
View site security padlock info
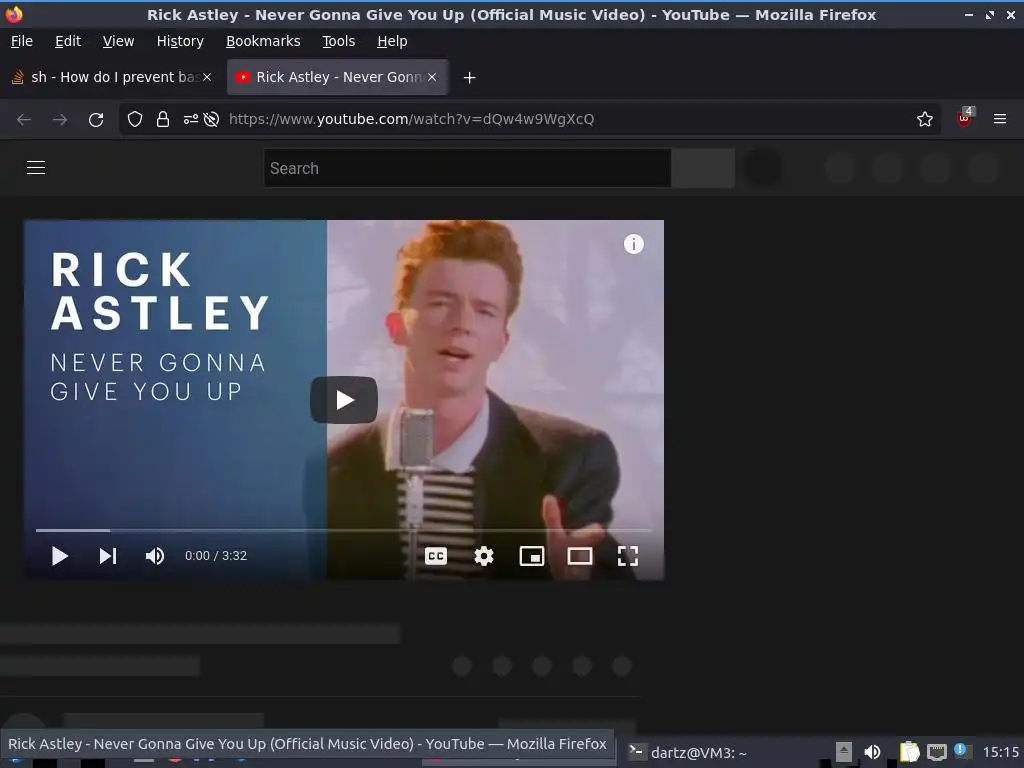163,119
